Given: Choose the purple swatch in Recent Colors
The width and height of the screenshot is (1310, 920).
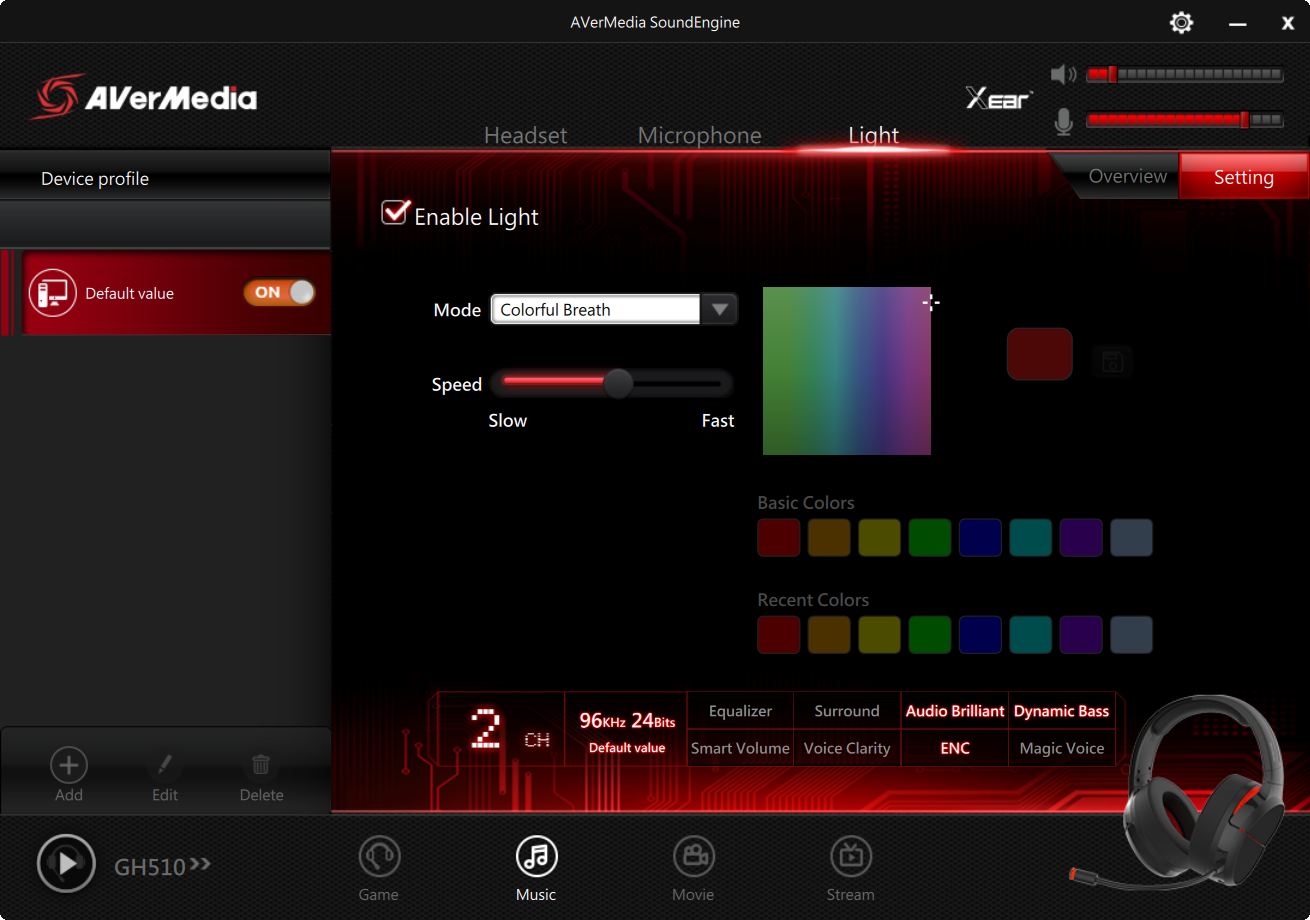Looking at the screenshot, I should pos(1081,635).
